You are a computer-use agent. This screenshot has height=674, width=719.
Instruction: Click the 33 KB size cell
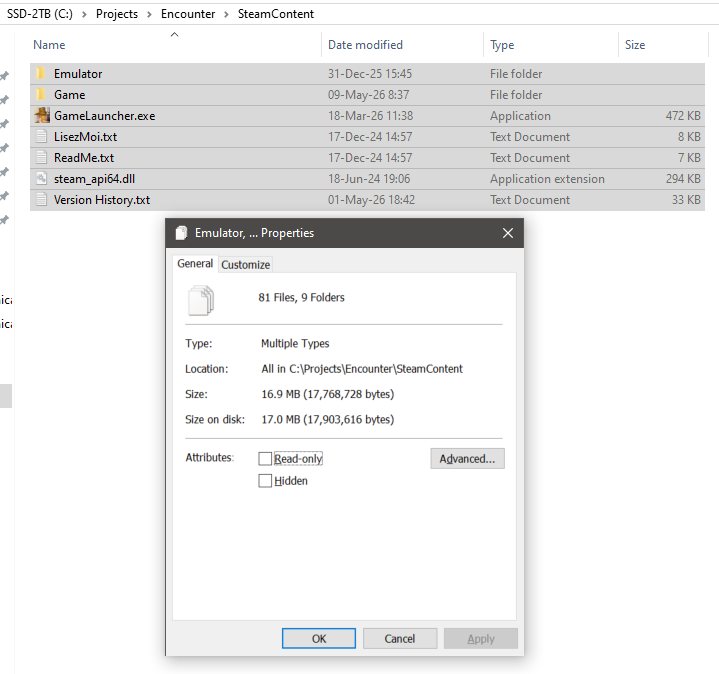pyautogui.click(x=686, y=200)
